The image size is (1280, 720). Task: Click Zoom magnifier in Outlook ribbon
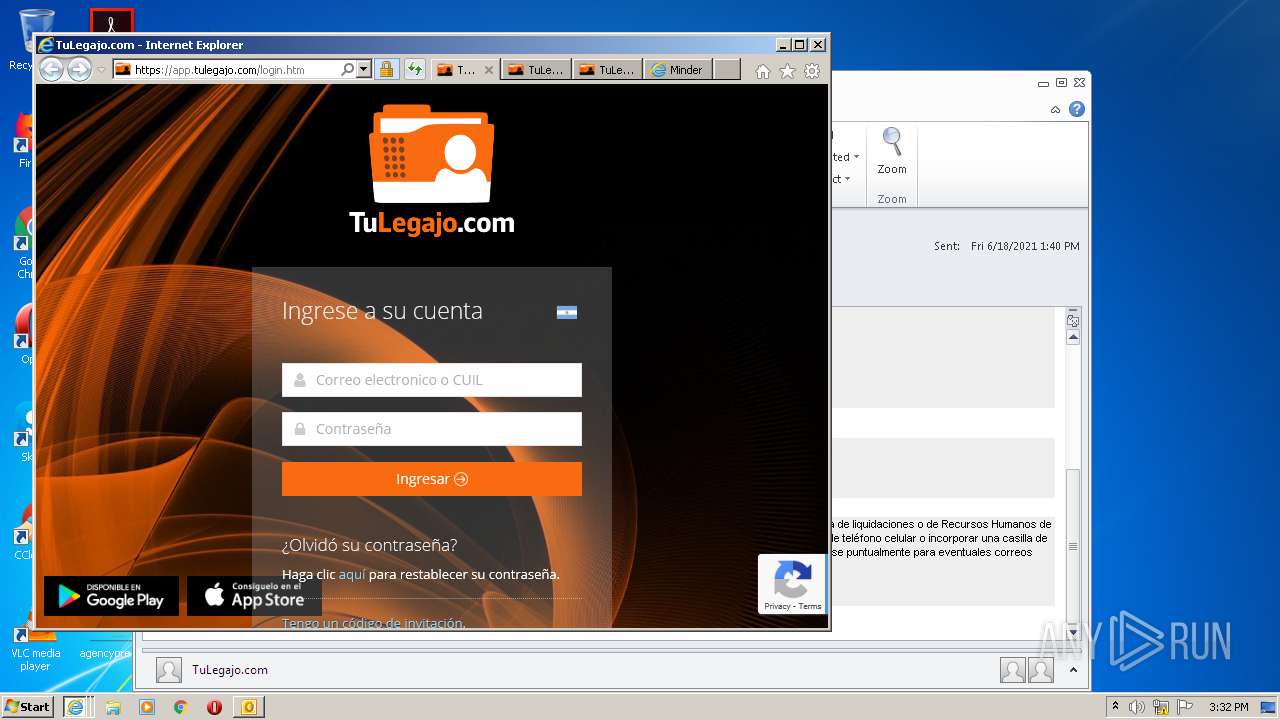click(892, 152)
